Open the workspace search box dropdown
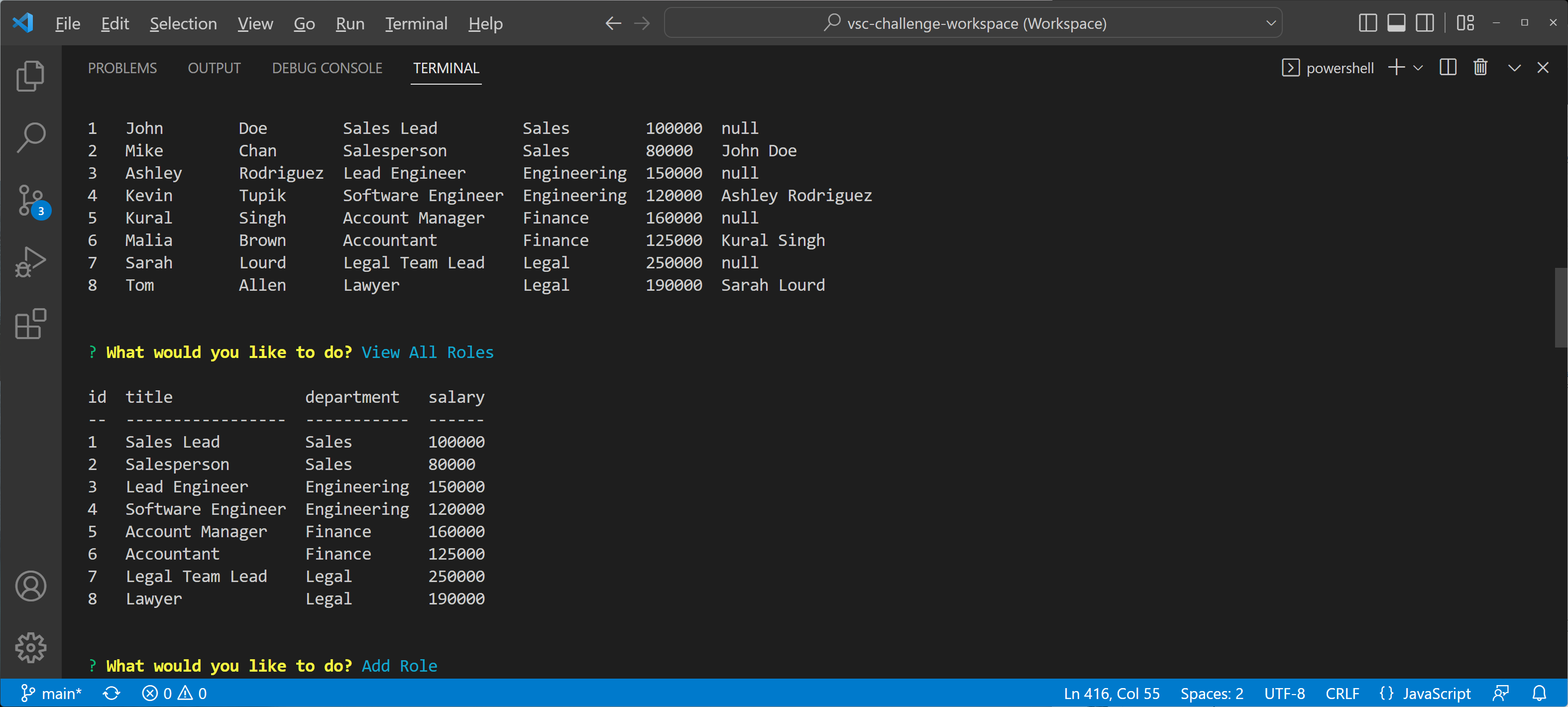 pyautogui.click(x=1270, y=22)
